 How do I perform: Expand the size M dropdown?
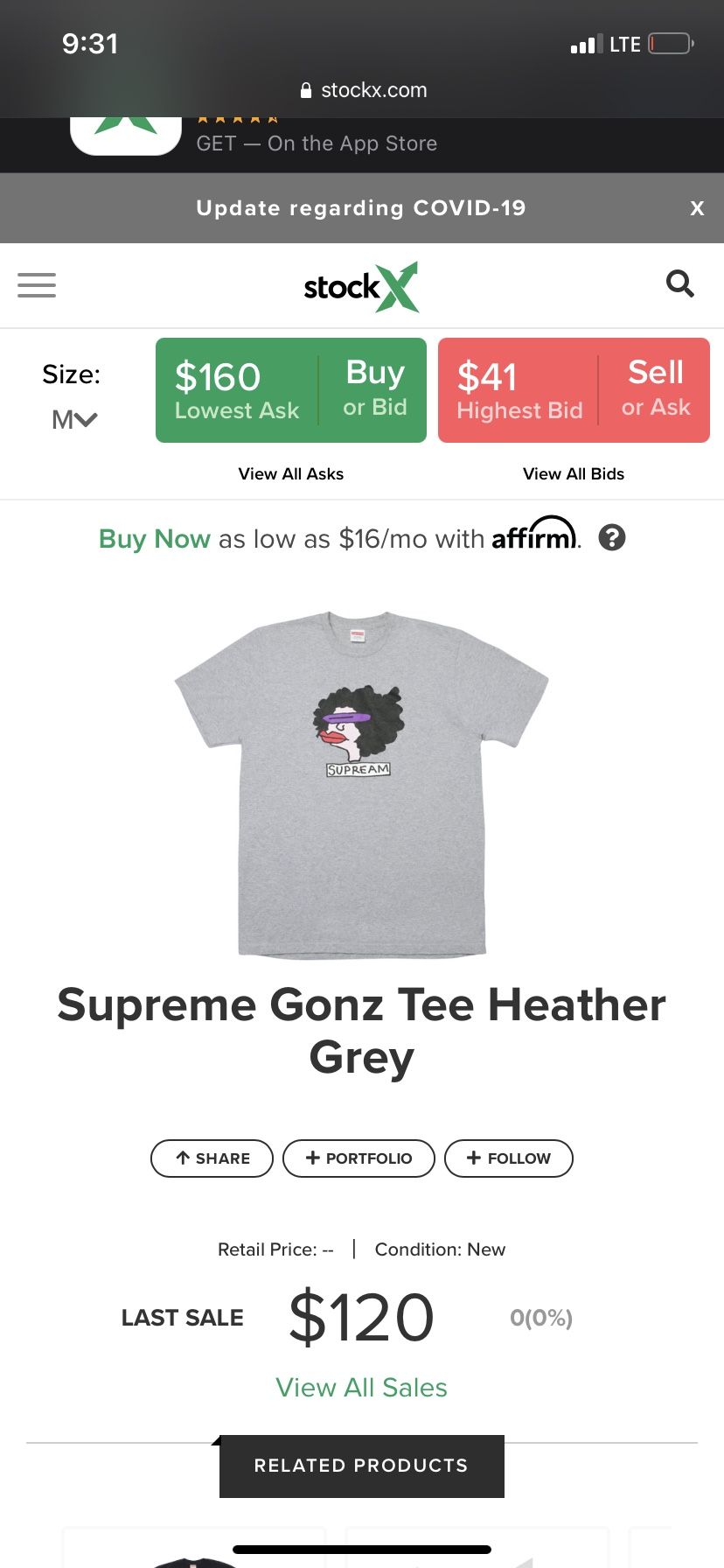(x=74, y=420)
